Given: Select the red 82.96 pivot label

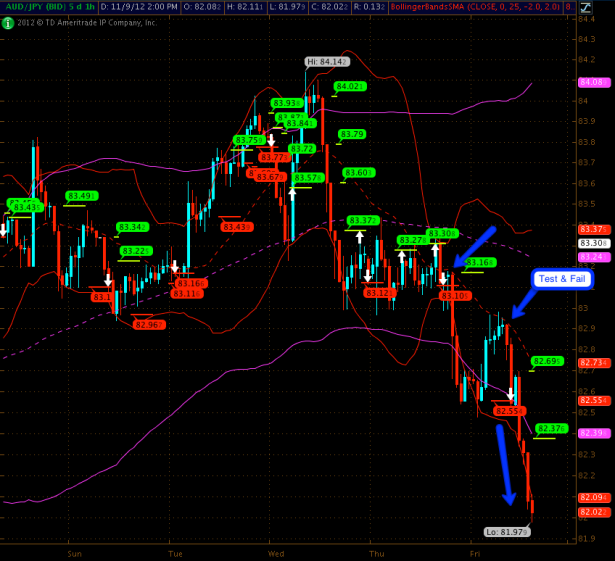Looking at the screenshot, I should pos(148,324).
